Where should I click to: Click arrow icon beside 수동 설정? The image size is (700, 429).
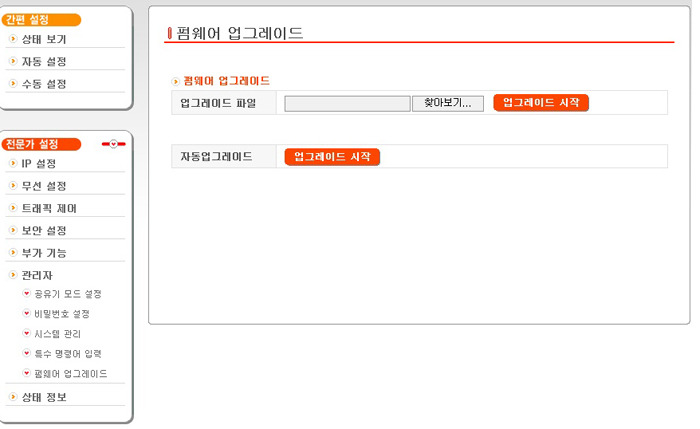(13, 83)
